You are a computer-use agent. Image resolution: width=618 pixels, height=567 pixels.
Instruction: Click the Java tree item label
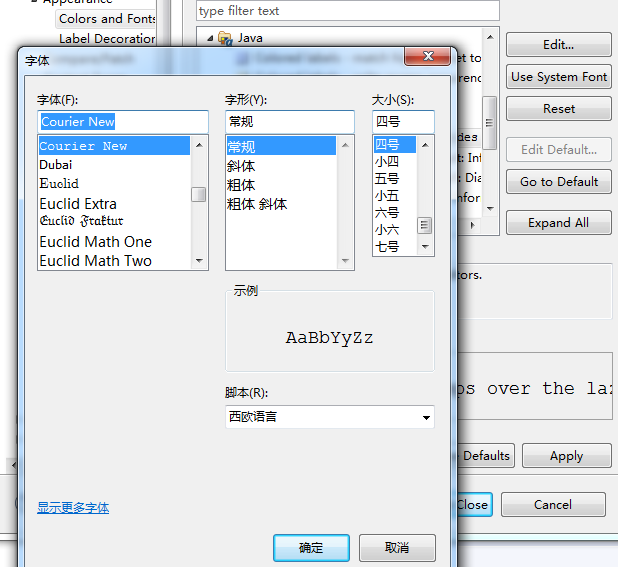click(x=250, y=38)
